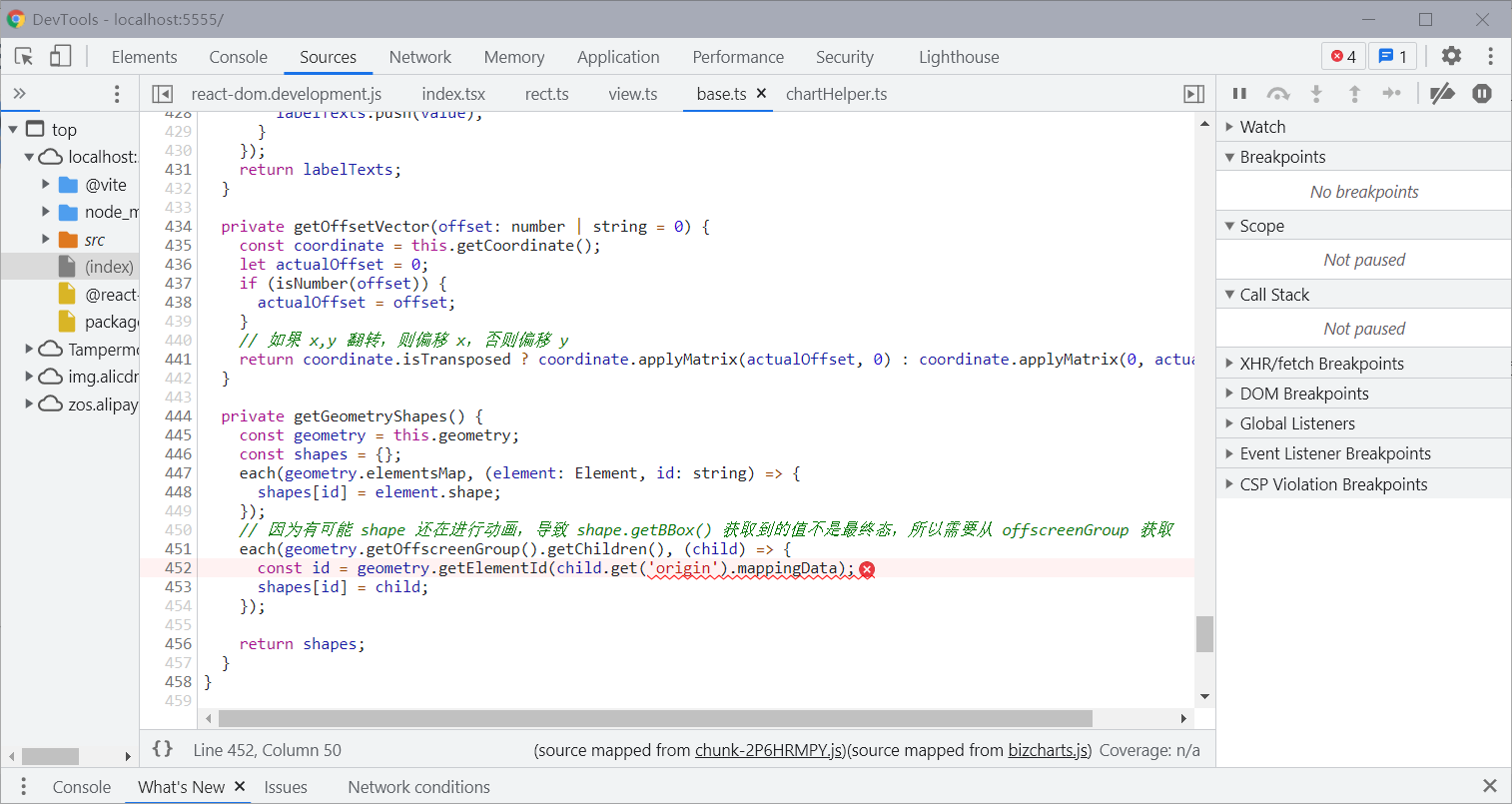Expand the Tampermonkey tree node
This screenshot has width=1512, height=804.
29,349
